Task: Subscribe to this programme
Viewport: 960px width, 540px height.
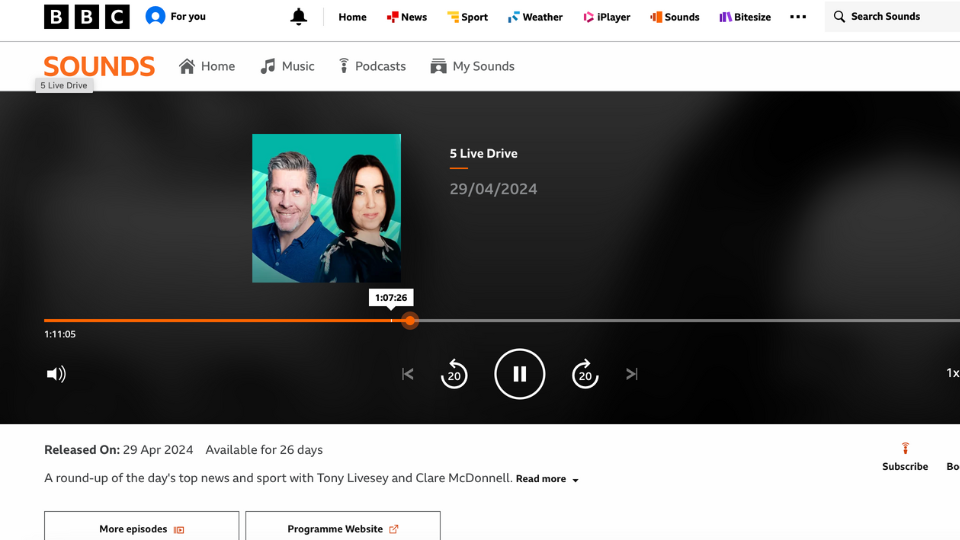Action: [x=905, y=457]
